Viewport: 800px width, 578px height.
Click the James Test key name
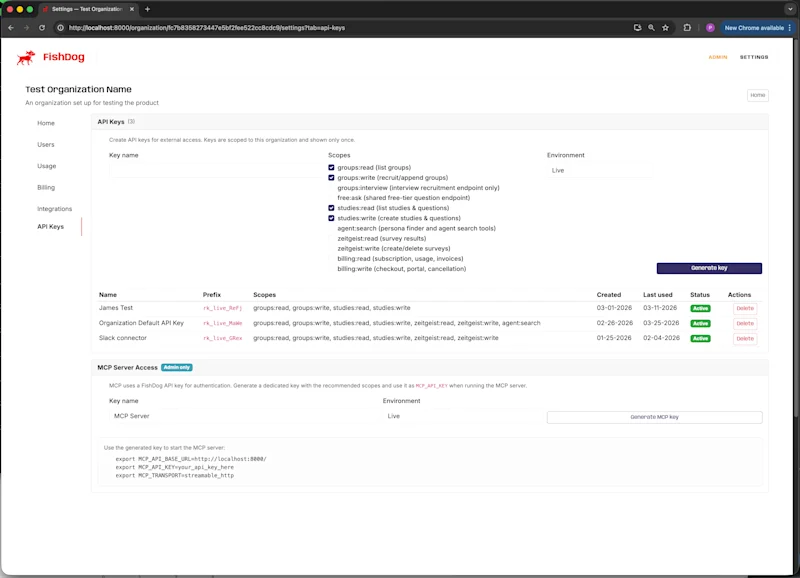coord(116,308)
